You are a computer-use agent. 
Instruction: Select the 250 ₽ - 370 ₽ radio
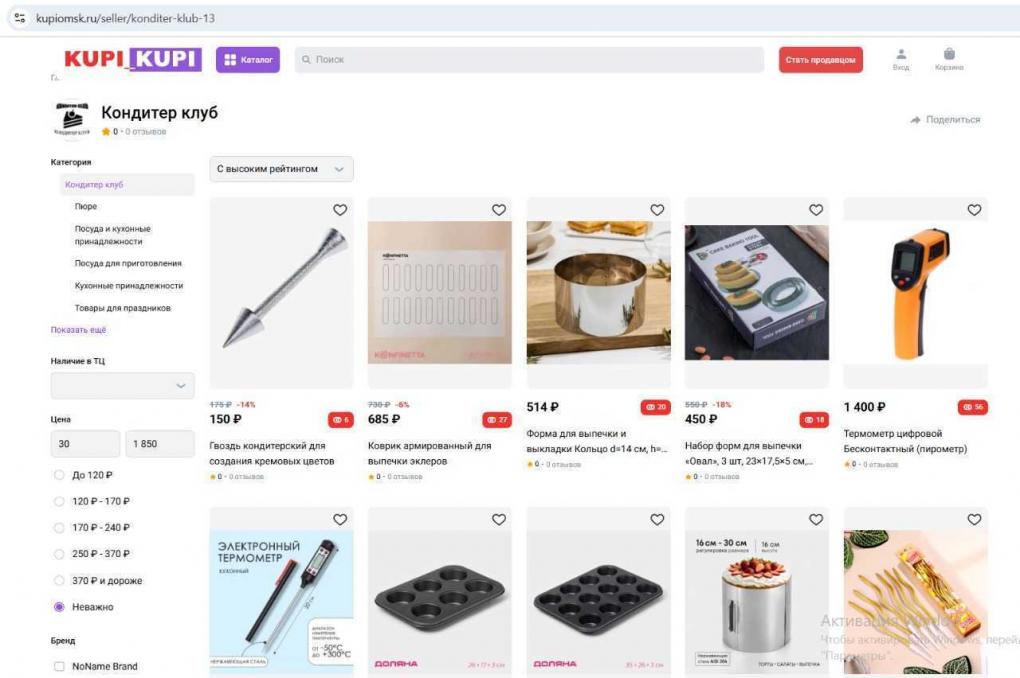coord(59,554)
